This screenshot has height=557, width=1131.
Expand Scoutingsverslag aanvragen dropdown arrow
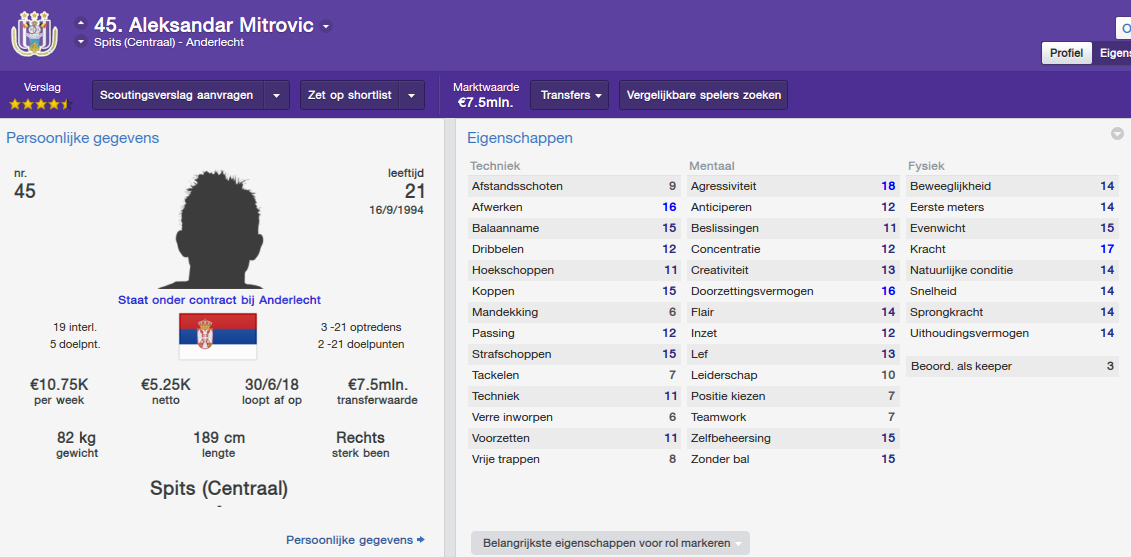(x=277, y=96)
